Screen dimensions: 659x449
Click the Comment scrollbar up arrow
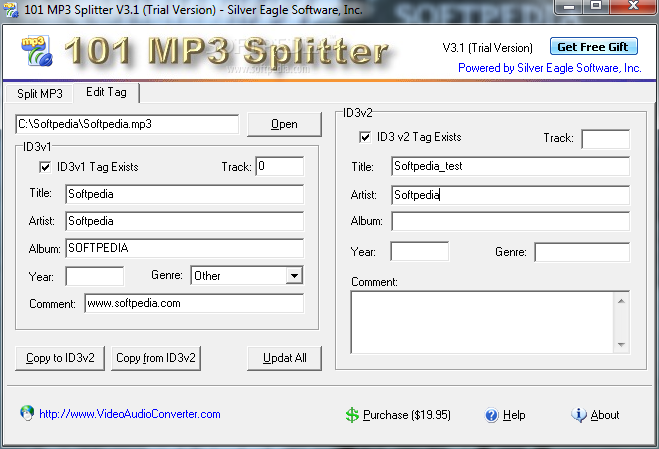[x=621, y=301]
